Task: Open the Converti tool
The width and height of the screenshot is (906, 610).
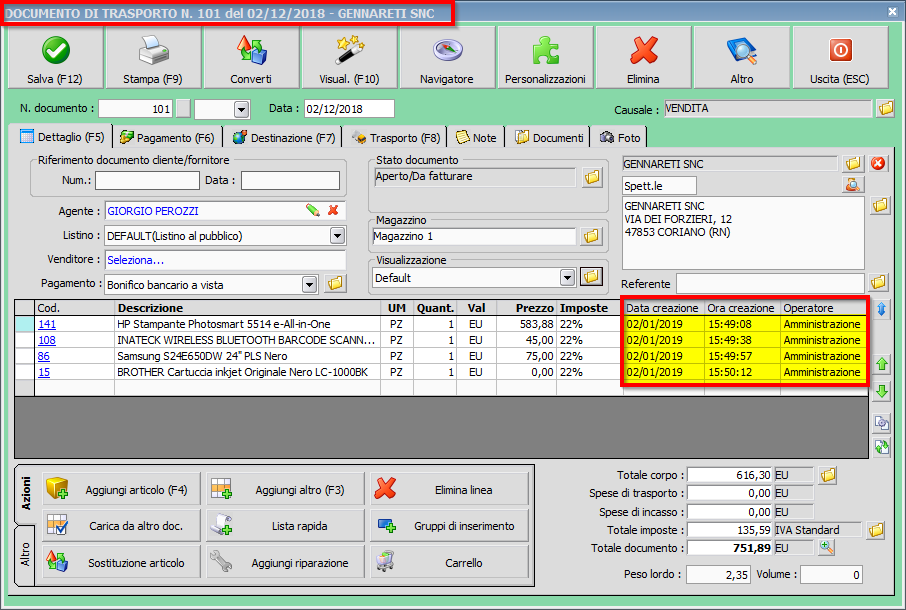Action: click(251, 58)
